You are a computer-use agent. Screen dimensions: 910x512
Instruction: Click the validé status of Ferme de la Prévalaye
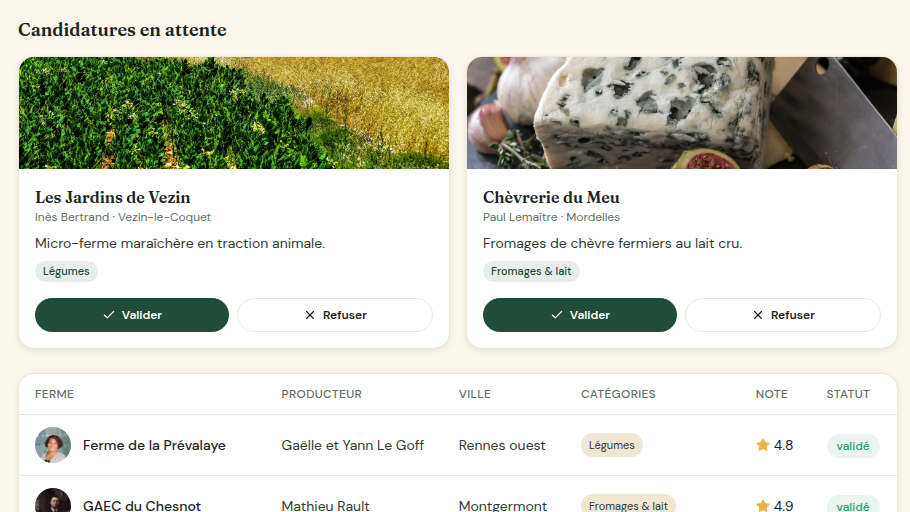(x=853, y=446)
